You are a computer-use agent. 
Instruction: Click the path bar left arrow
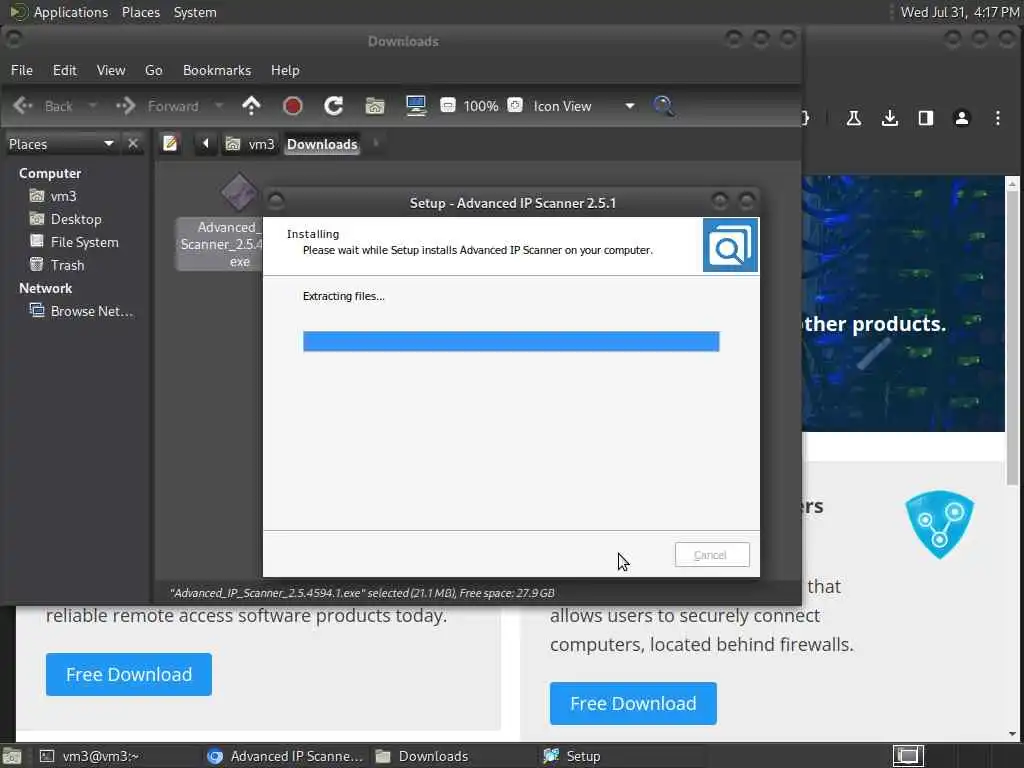[205, 143]
